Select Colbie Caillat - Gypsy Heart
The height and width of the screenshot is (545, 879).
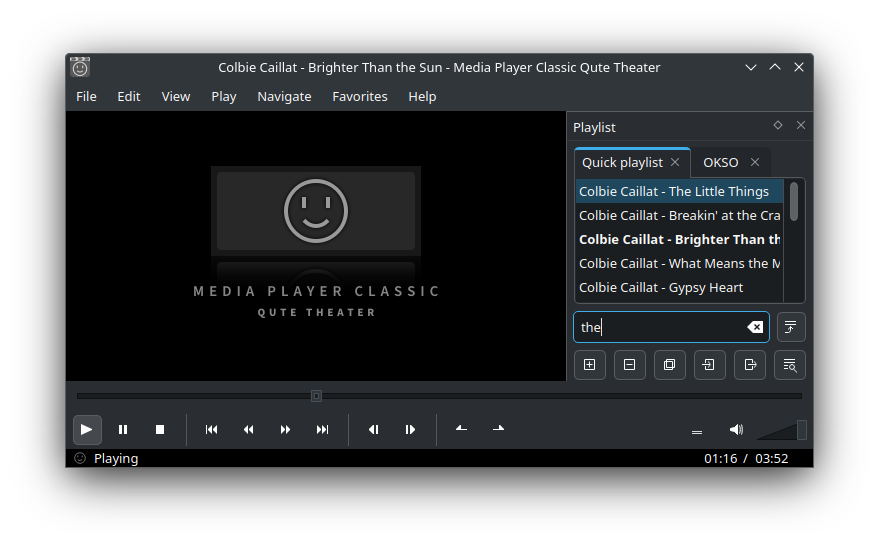click(x=679, y=288)
